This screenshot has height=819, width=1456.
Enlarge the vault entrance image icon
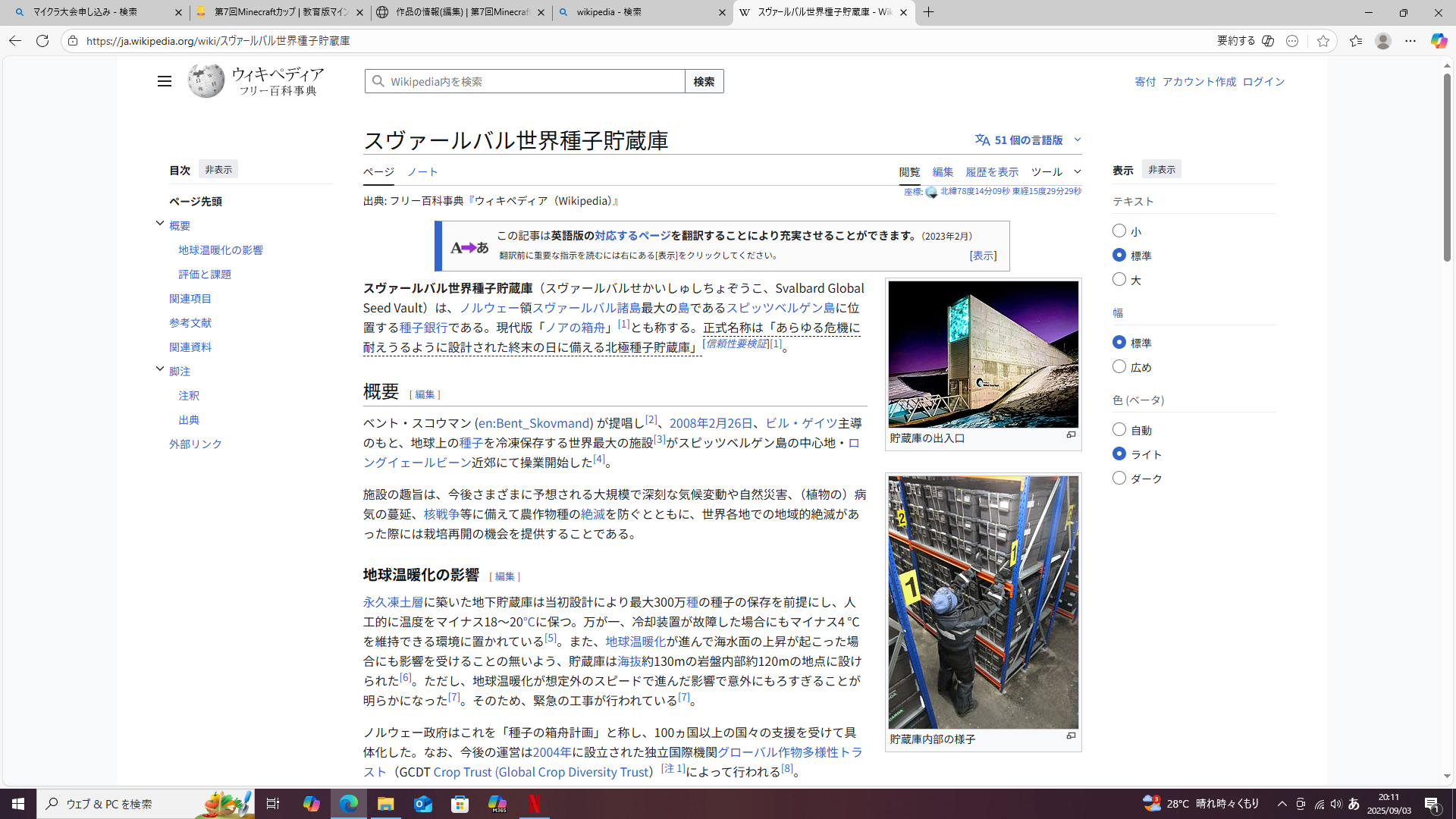coord(1071,435)
